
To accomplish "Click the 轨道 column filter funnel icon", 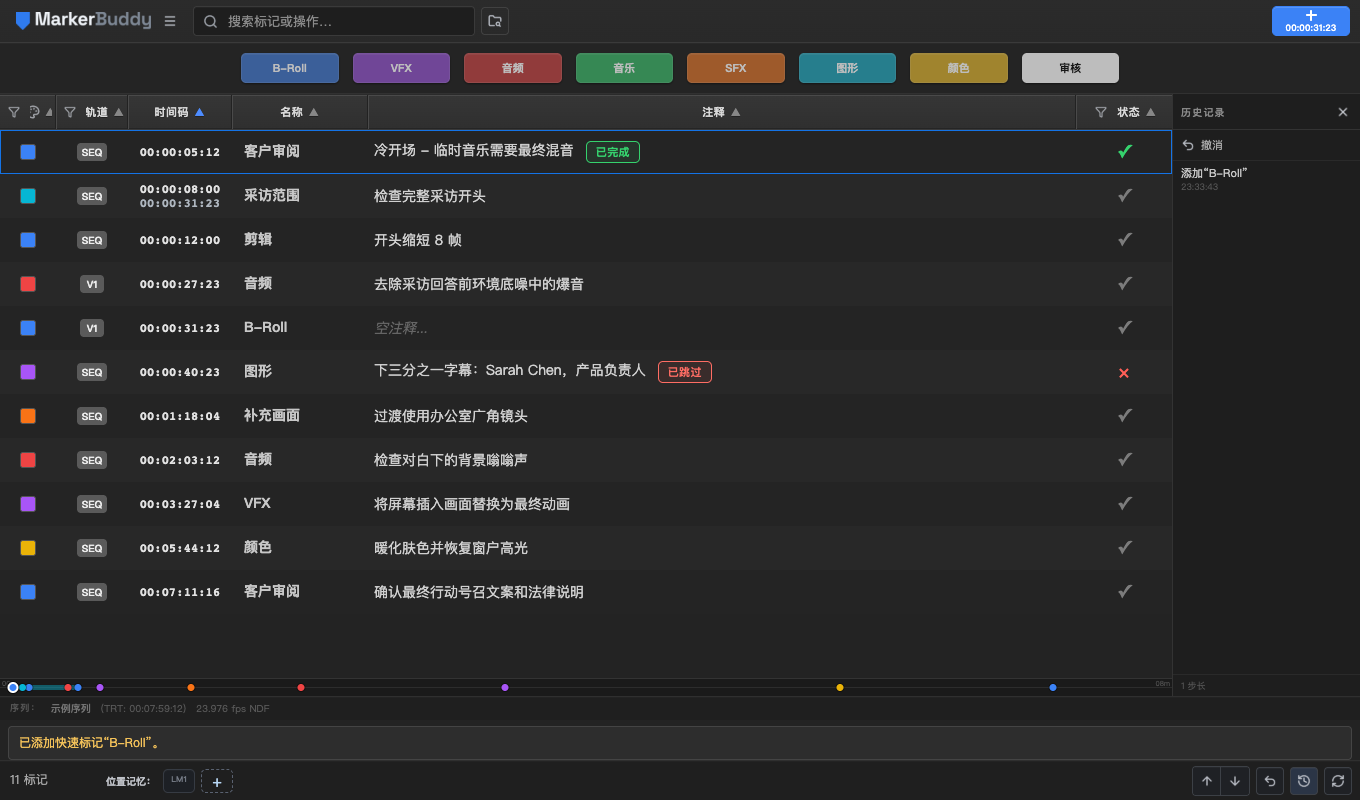I will pos(70,112).
